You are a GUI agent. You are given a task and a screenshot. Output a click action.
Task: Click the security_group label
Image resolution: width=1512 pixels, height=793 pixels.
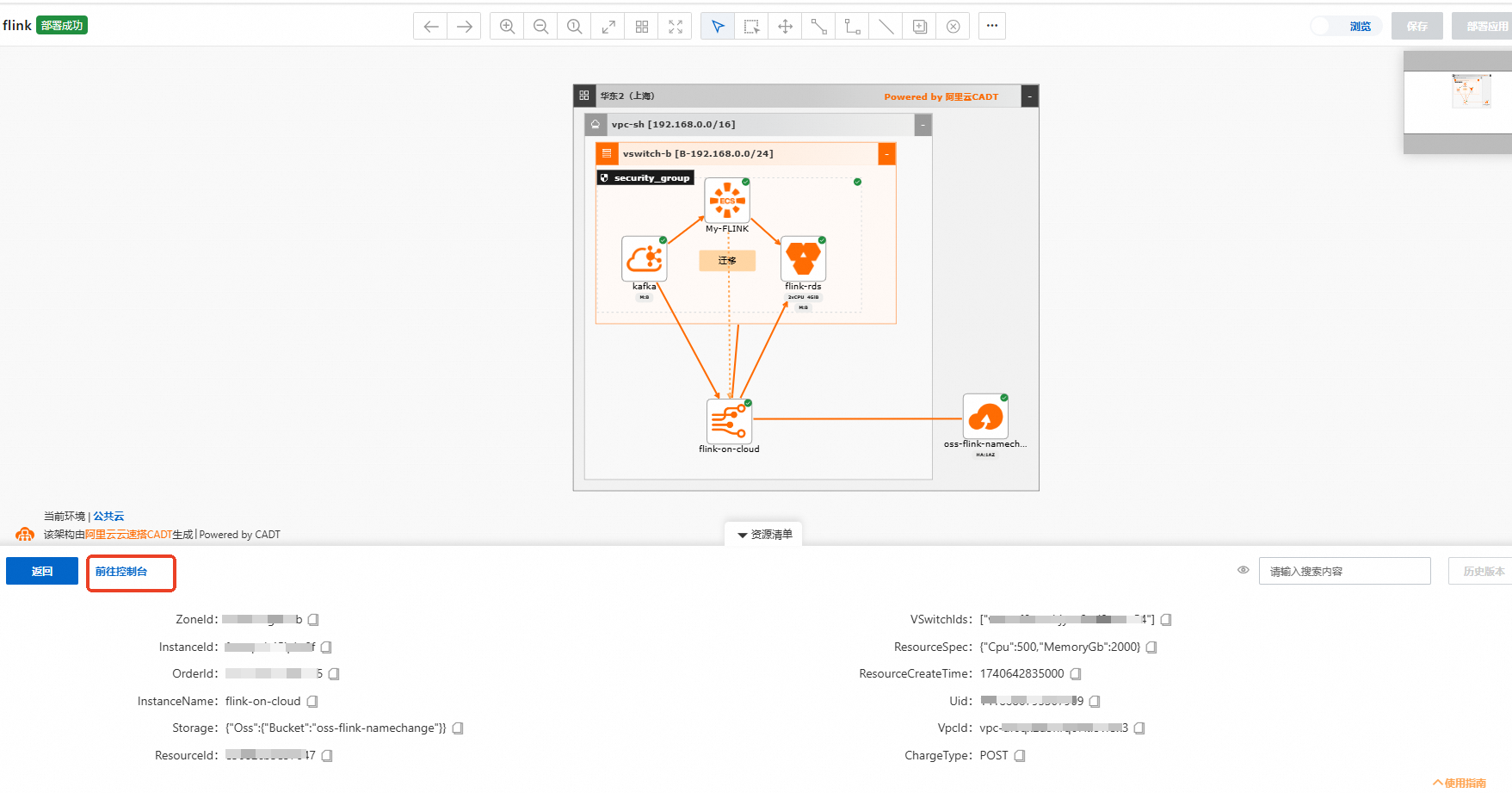(x=645, y=178)
